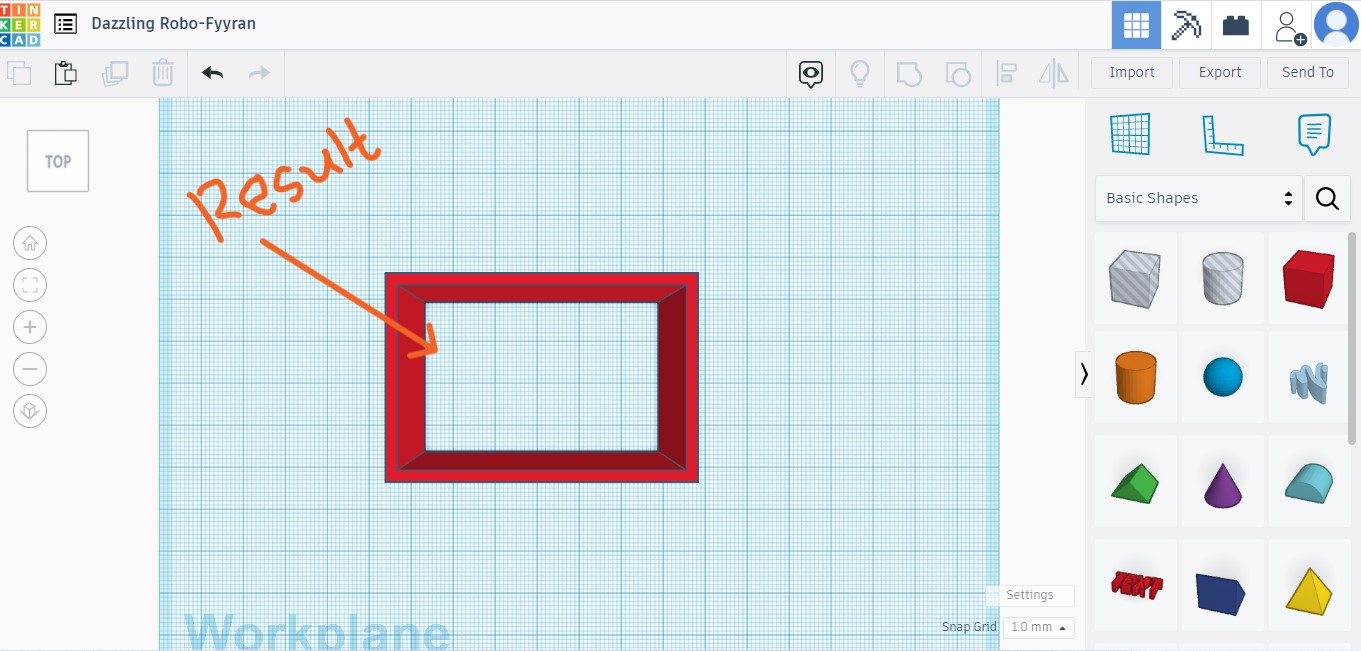The width and height of the screenshot is (1361, 651).
Task: Pick the Cylinder hole shape
Action: coord(1222,278)
